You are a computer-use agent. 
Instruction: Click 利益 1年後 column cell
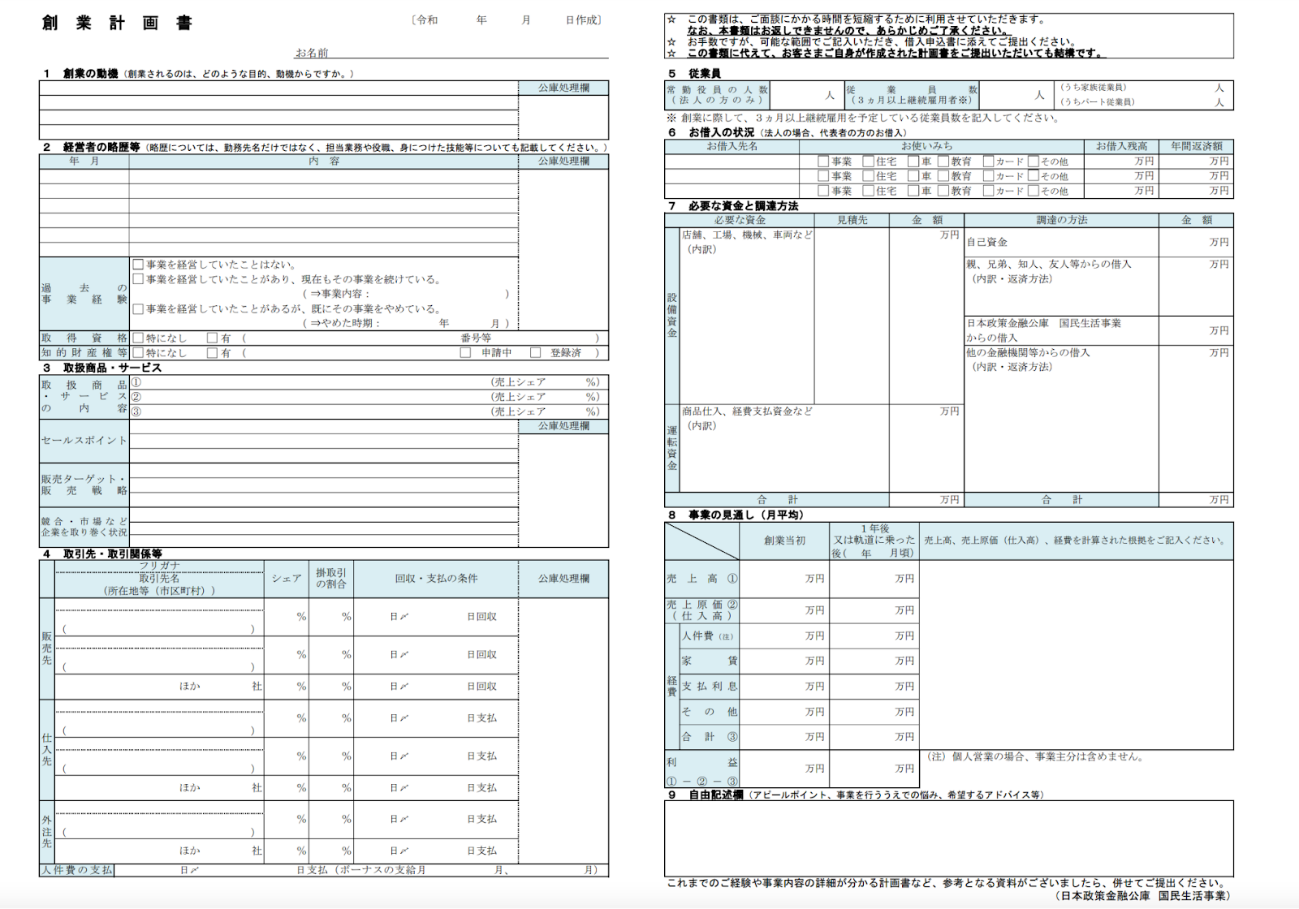tap(874, 768)
